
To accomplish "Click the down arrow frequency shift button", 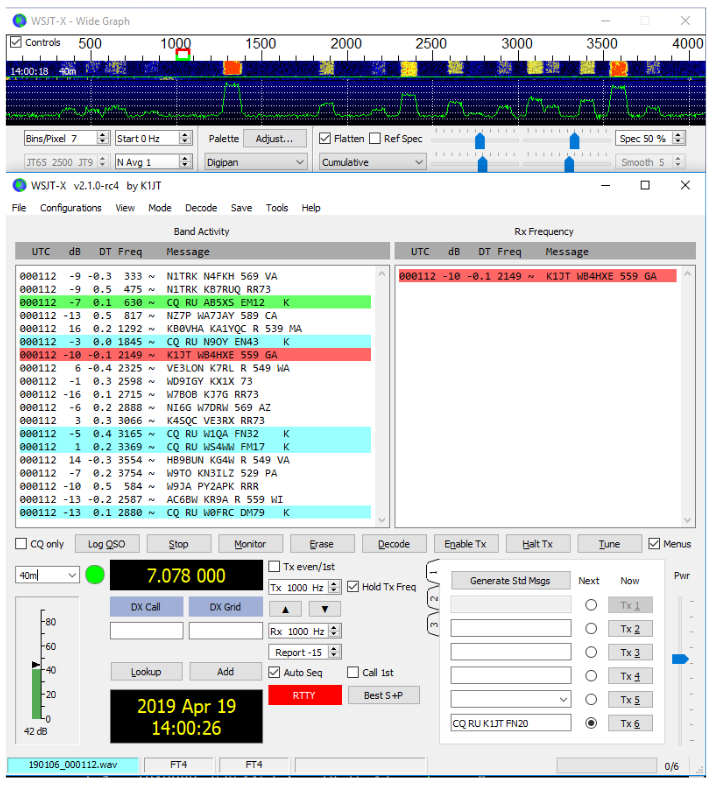I will (x=325, y=609).
